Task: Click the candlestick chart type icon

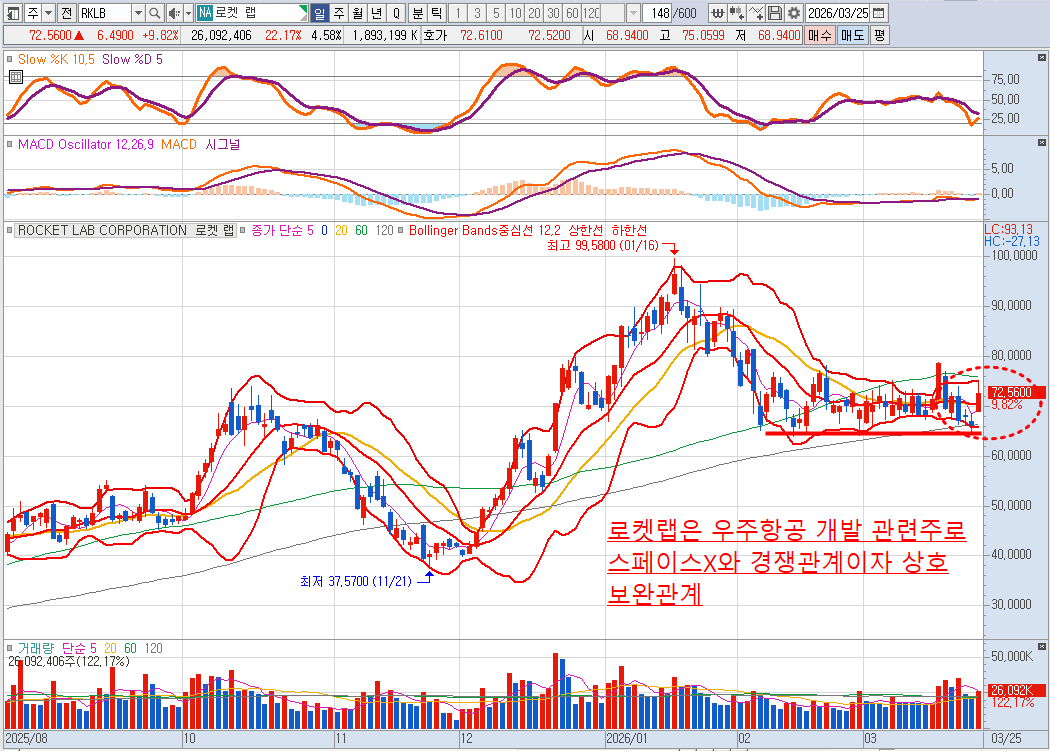Action: pos(736,13)
